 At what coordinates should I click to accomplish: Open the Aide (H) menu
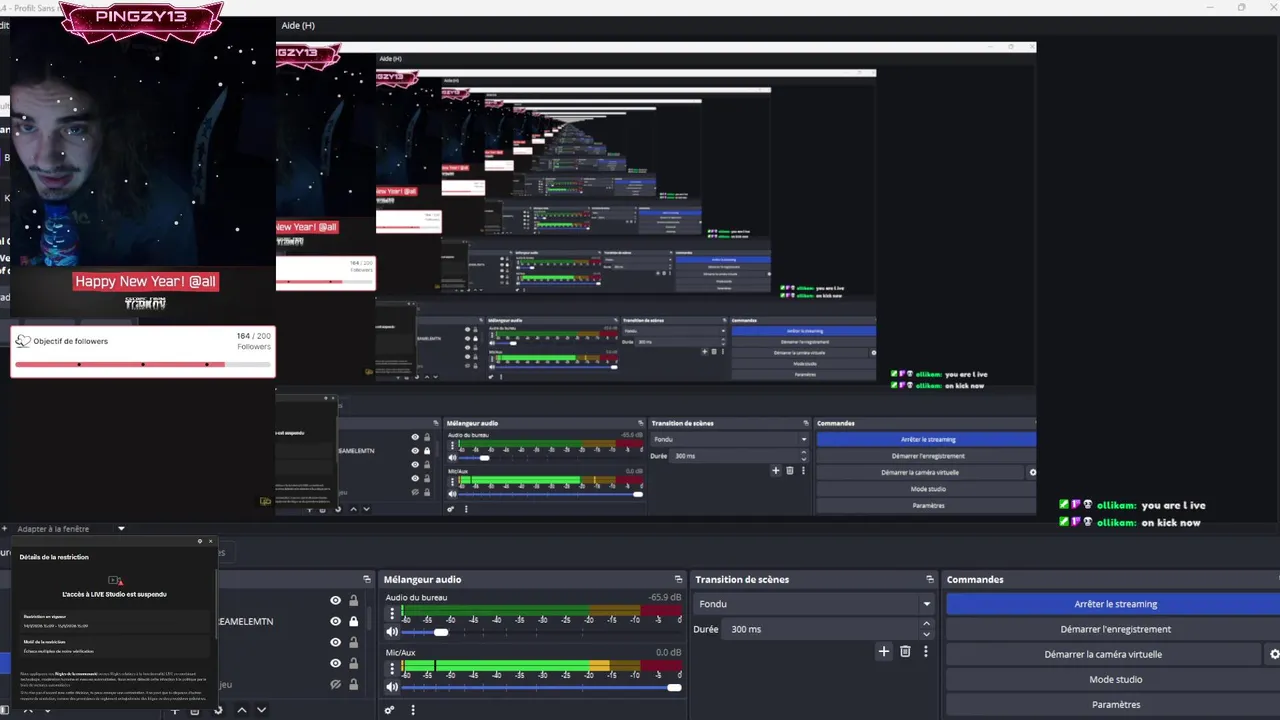click(298, 25)
